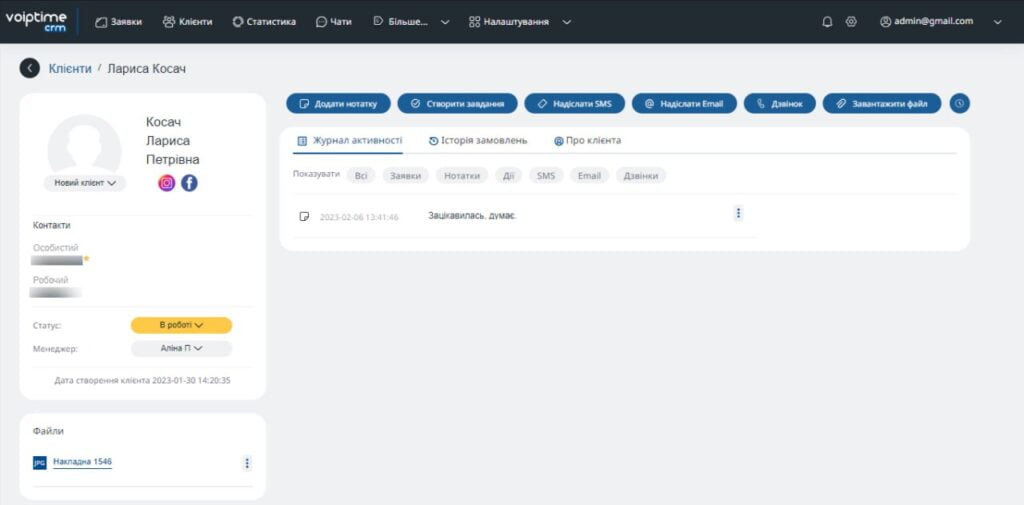Open the Клієнти section in the top menu
1024x505 pixels.
187,22
